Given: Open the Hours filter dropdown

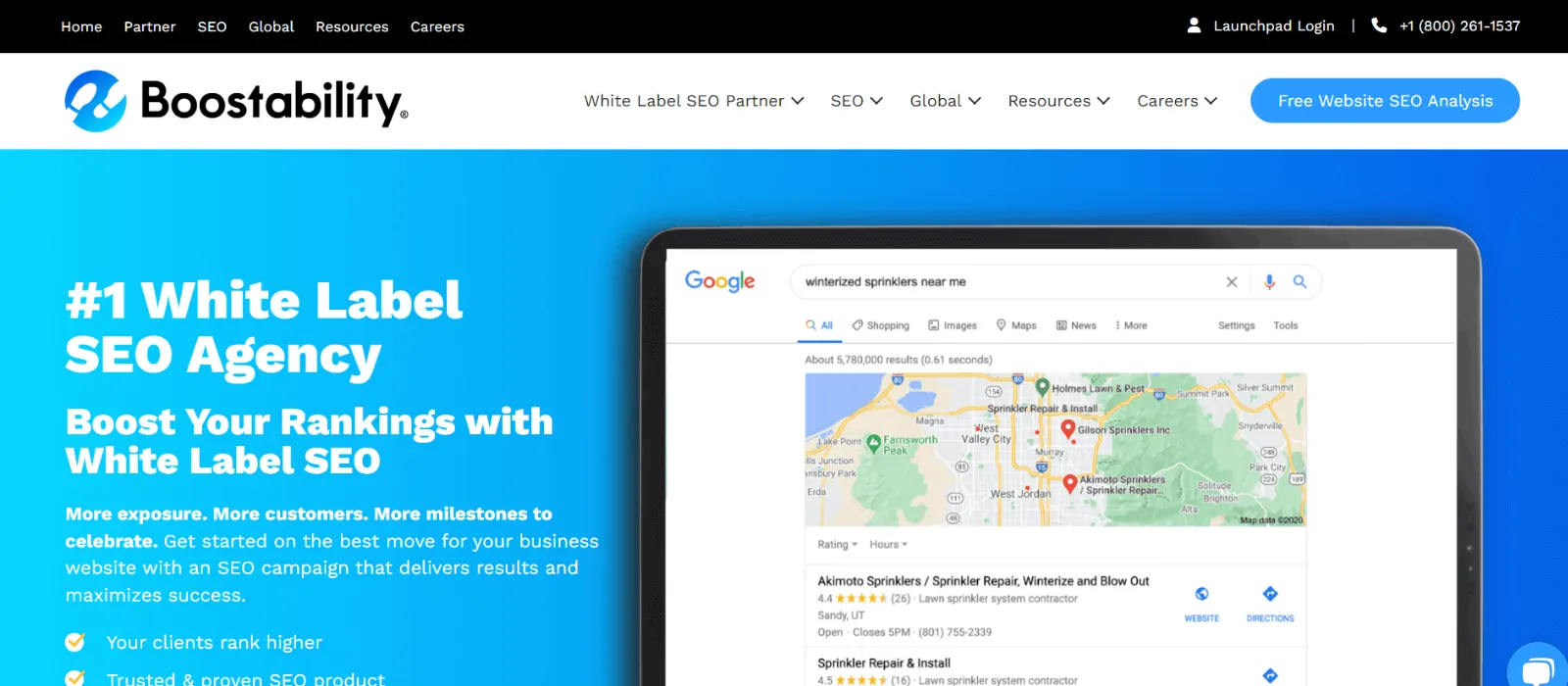Looking at the screenshot, I should pos(889,545).
